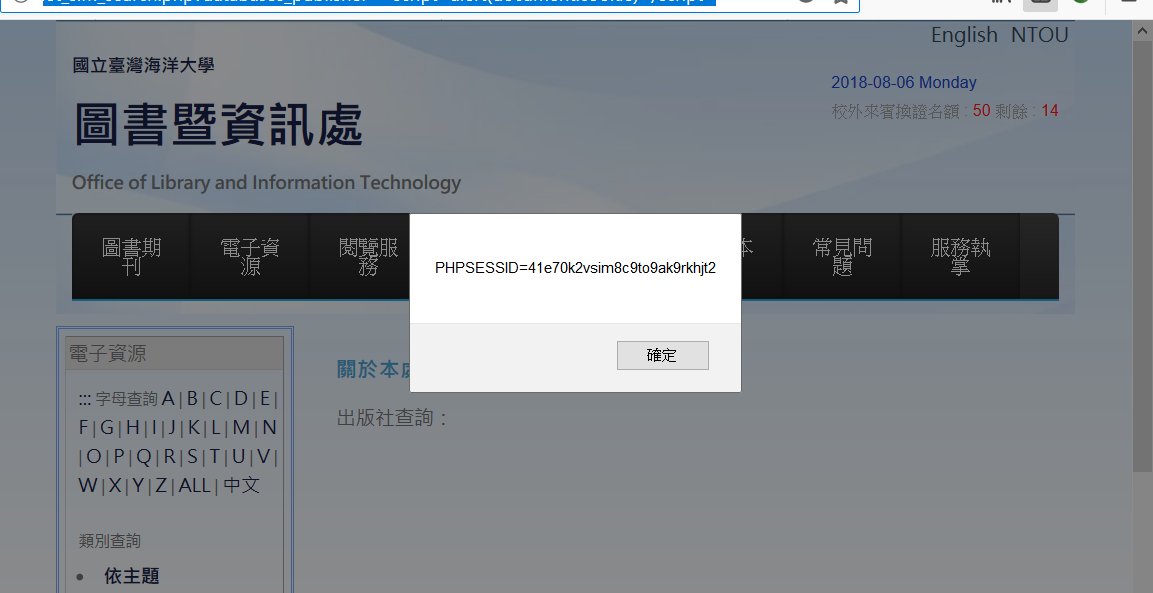
Task: Show ALL databases in the letter index
Action: coord(194,486)
